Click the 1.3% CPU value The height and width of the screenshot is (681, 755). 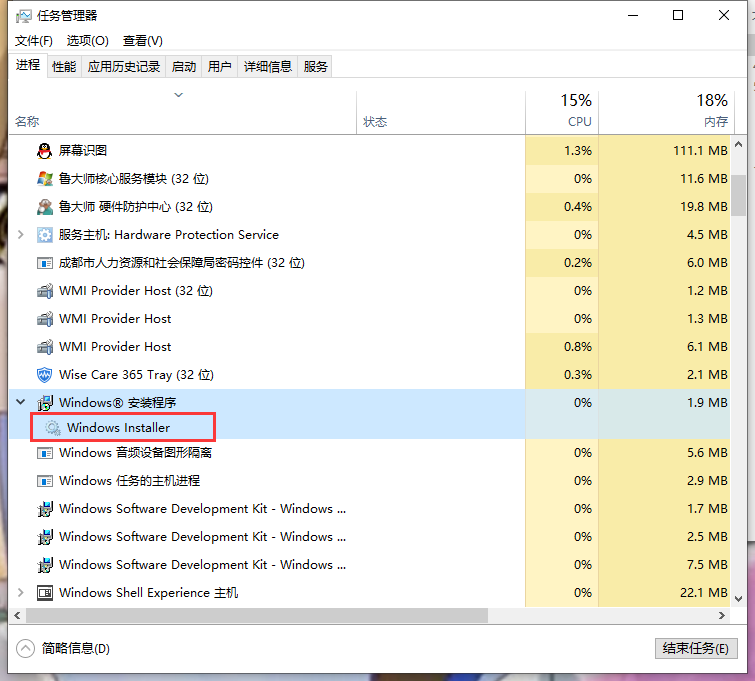(x=578, y=151)
